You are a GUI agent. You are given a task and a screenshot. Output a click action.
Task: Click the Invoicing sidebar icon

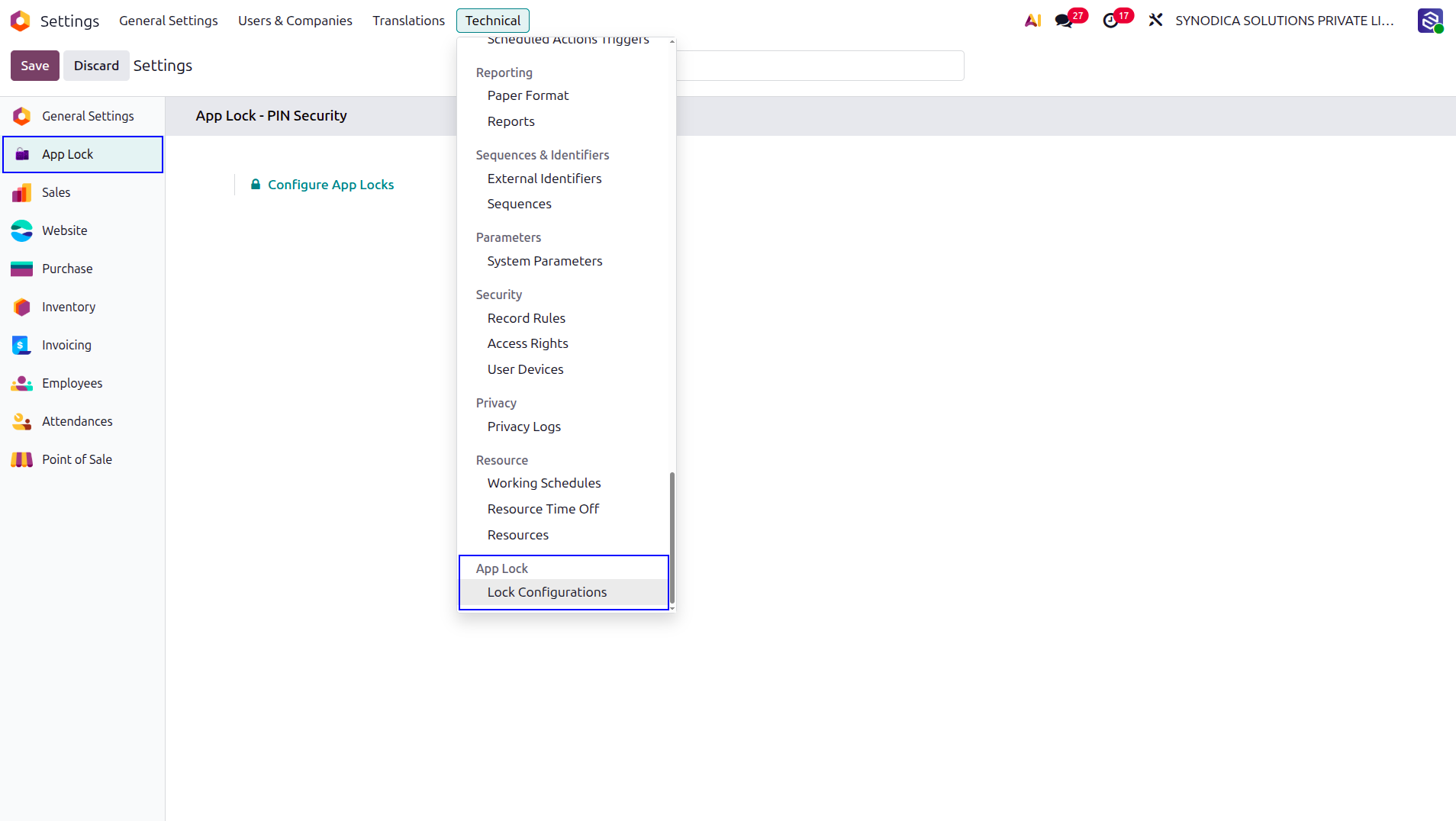coord(21,345)
